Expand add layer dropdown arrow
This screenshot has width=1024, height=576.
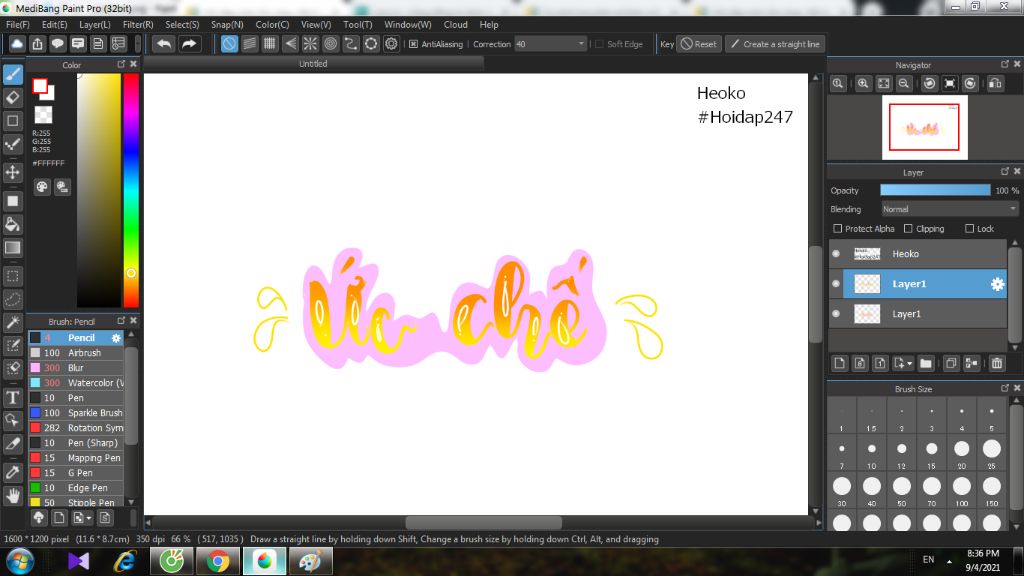pyautogui.click(x=909, y=364)
